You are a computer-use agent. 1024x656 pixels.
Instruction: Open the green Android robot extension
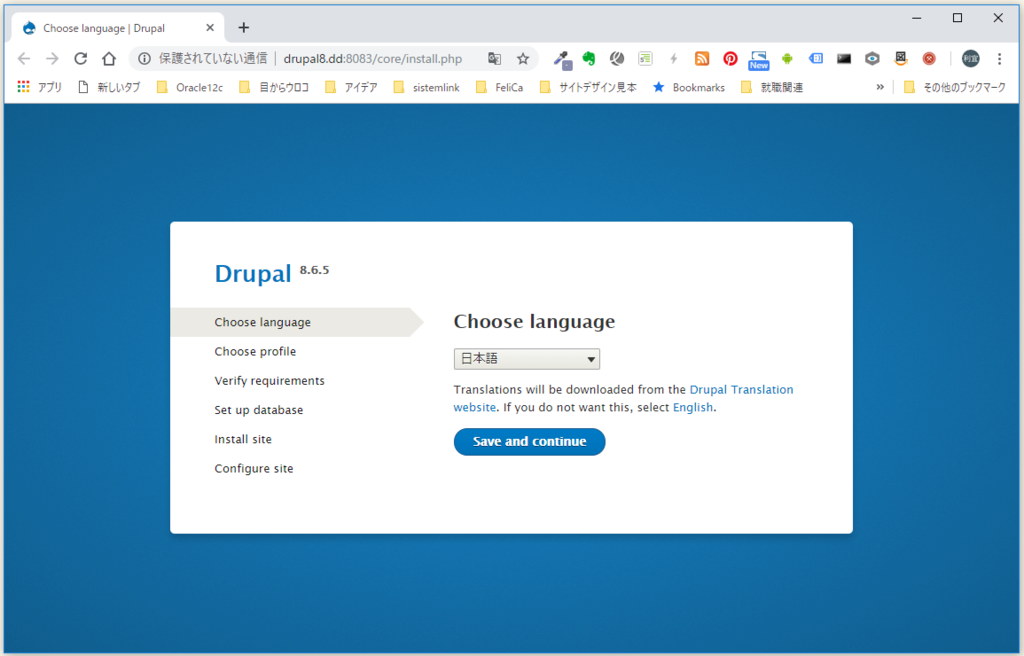click(787, 59)
